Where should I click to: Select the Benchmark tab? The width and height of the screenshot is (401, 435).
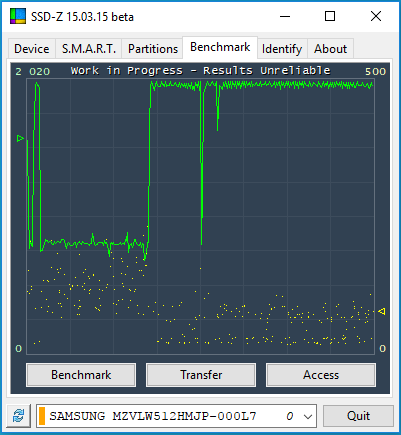coord(220,47)
